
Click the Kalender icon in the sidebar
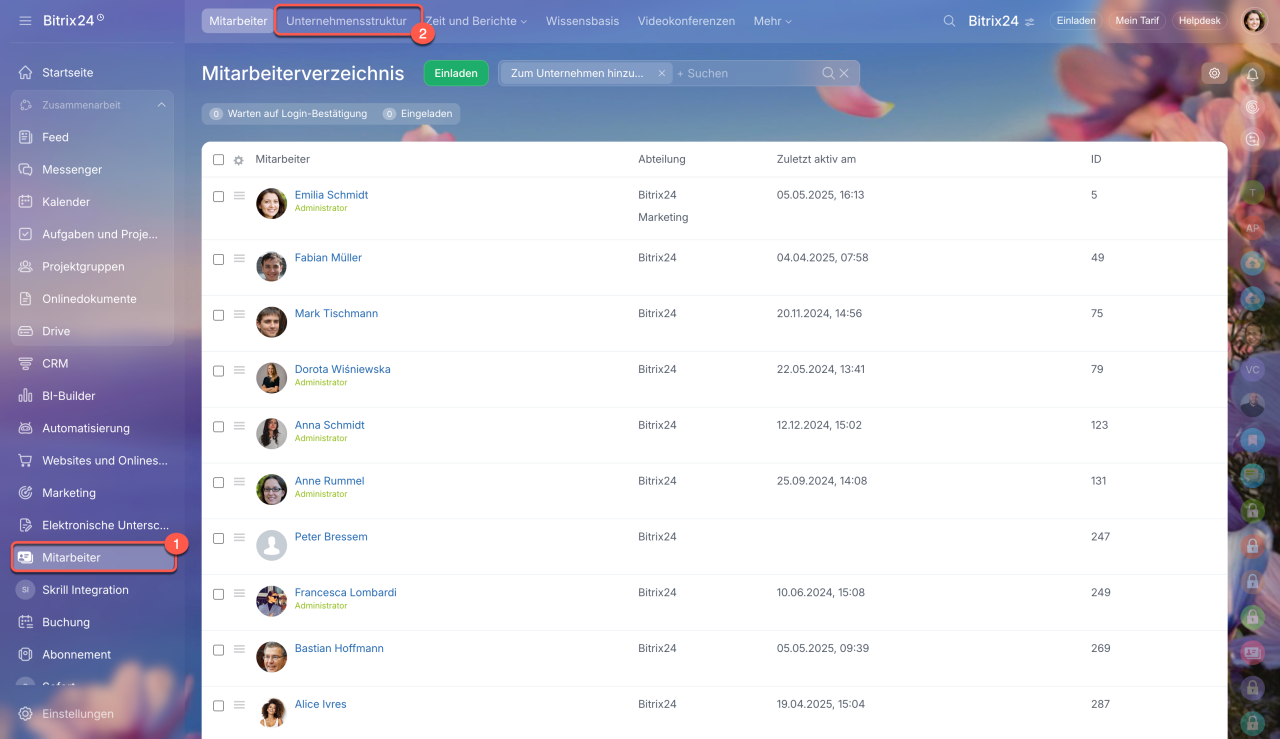[x=26, y=202]
